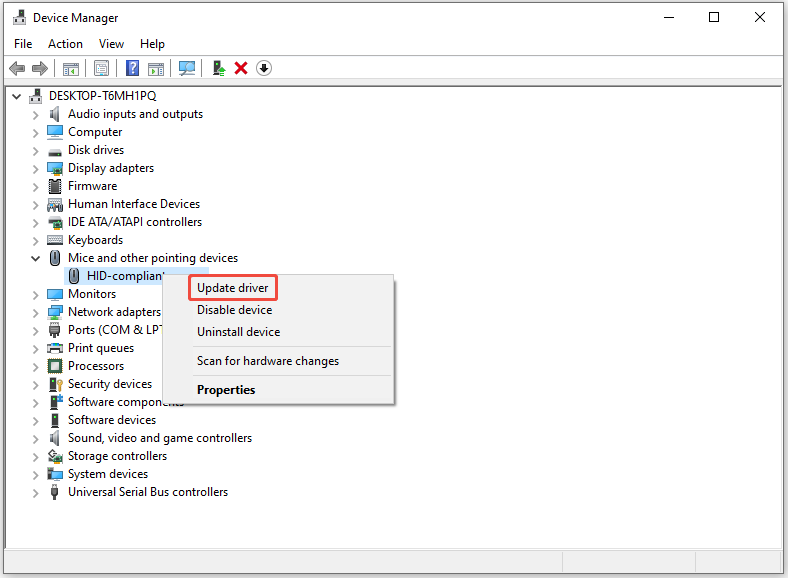Click the Print queues printer icon
This screenshot has width=788, height=578.
tap(55, 348)
